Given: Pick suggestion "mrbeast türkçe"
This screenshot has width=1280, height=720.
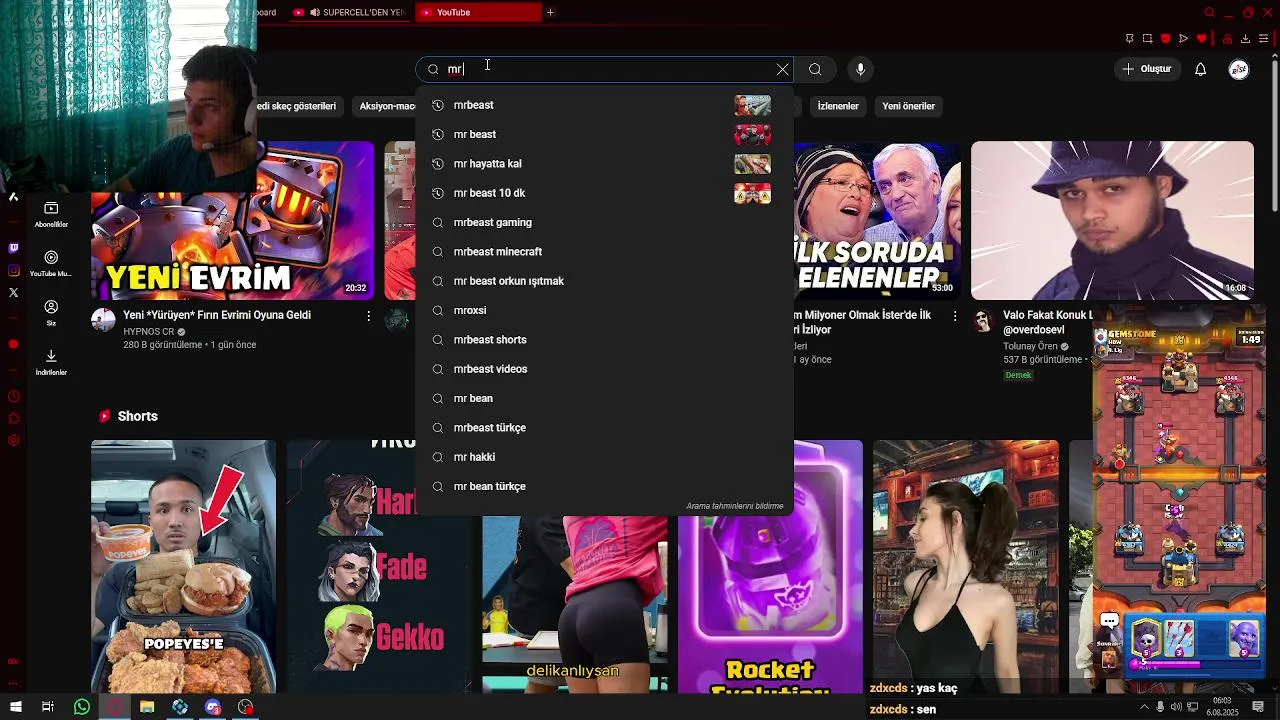Looking at the screenshot, I should (604, 427).
